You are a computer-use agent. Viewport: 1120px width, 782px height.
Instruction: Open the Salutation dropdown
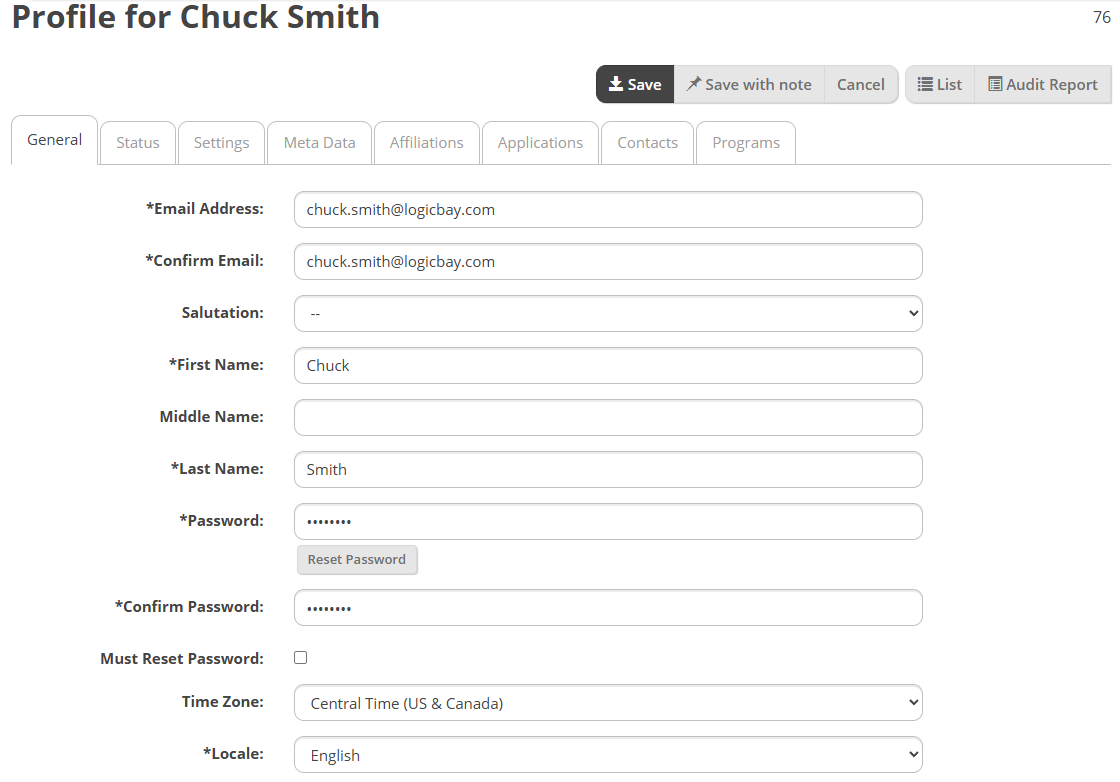click(x=608, y=314)
